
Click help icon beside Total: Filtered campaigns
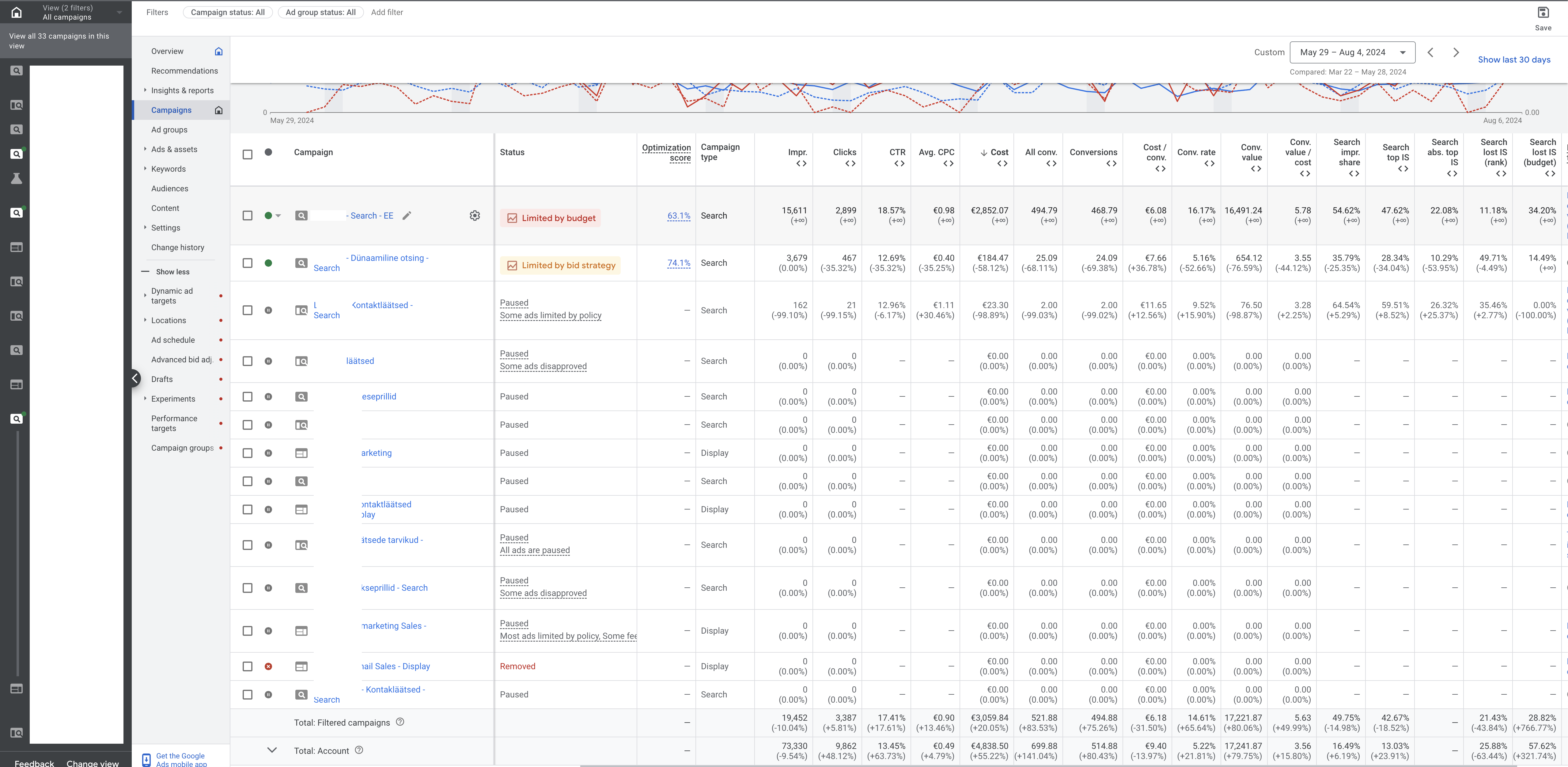pos(400,722)
